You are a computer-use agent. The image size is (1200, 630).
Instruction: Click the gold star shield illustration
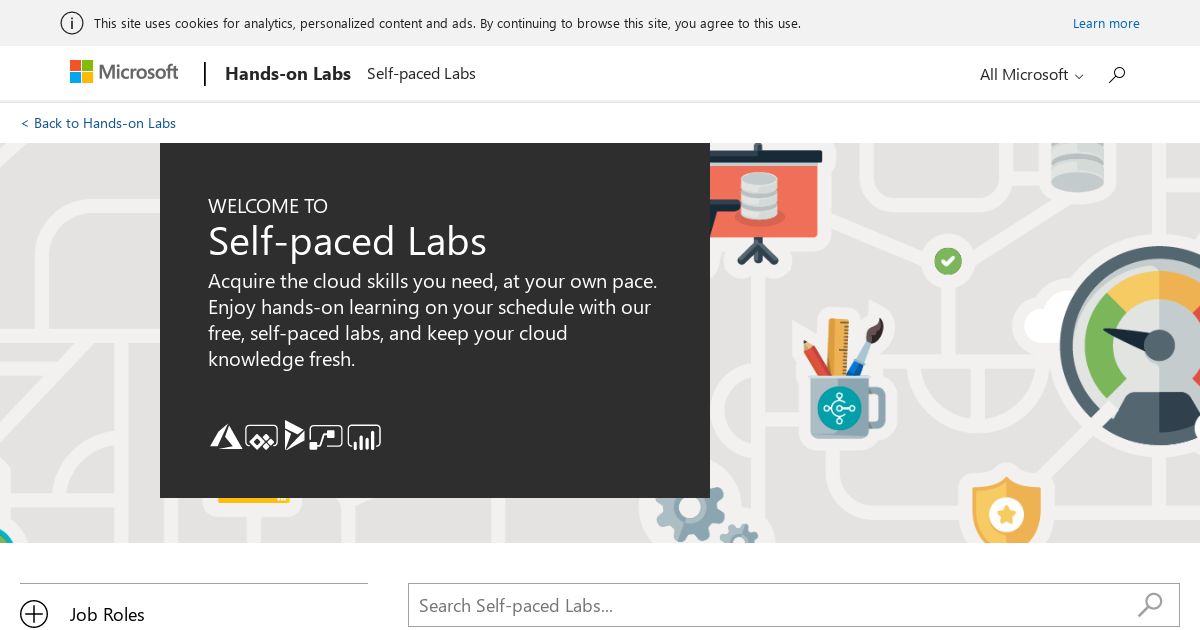1006,513
